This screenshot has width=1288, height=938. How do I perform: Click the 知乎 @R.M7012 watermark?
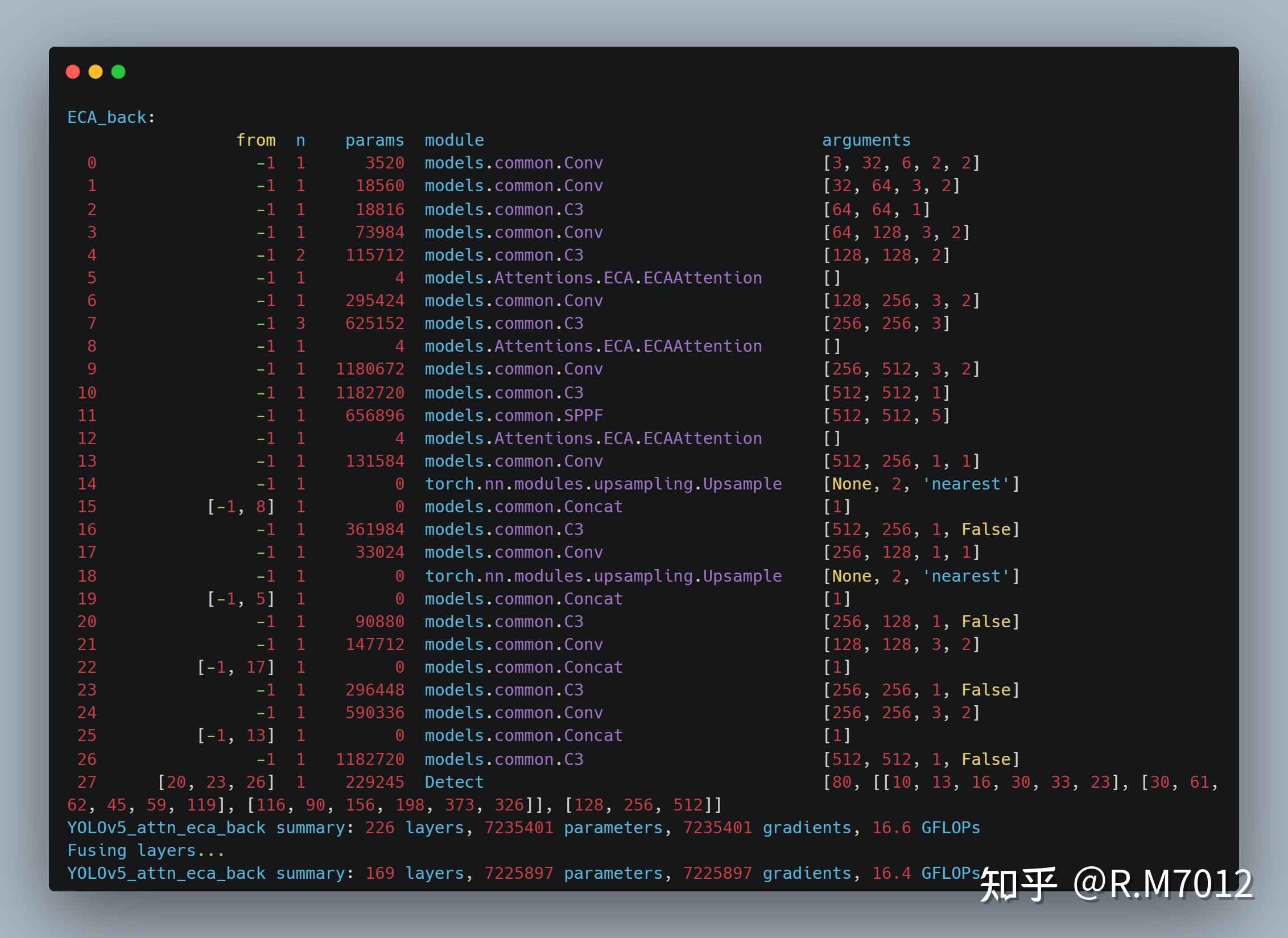[1116, 884]
